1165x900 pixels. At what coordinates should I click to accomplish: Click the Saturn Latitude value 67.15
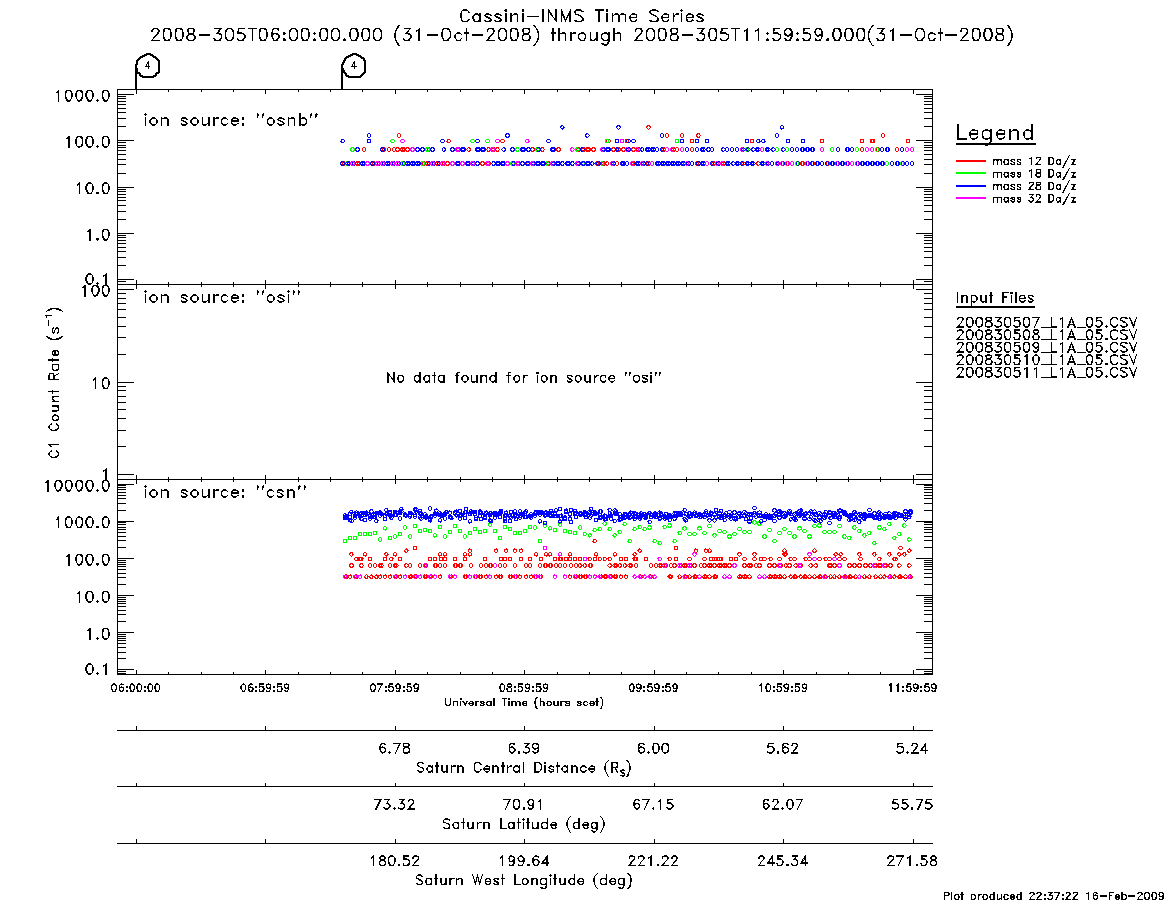click(x=653, y=804)
